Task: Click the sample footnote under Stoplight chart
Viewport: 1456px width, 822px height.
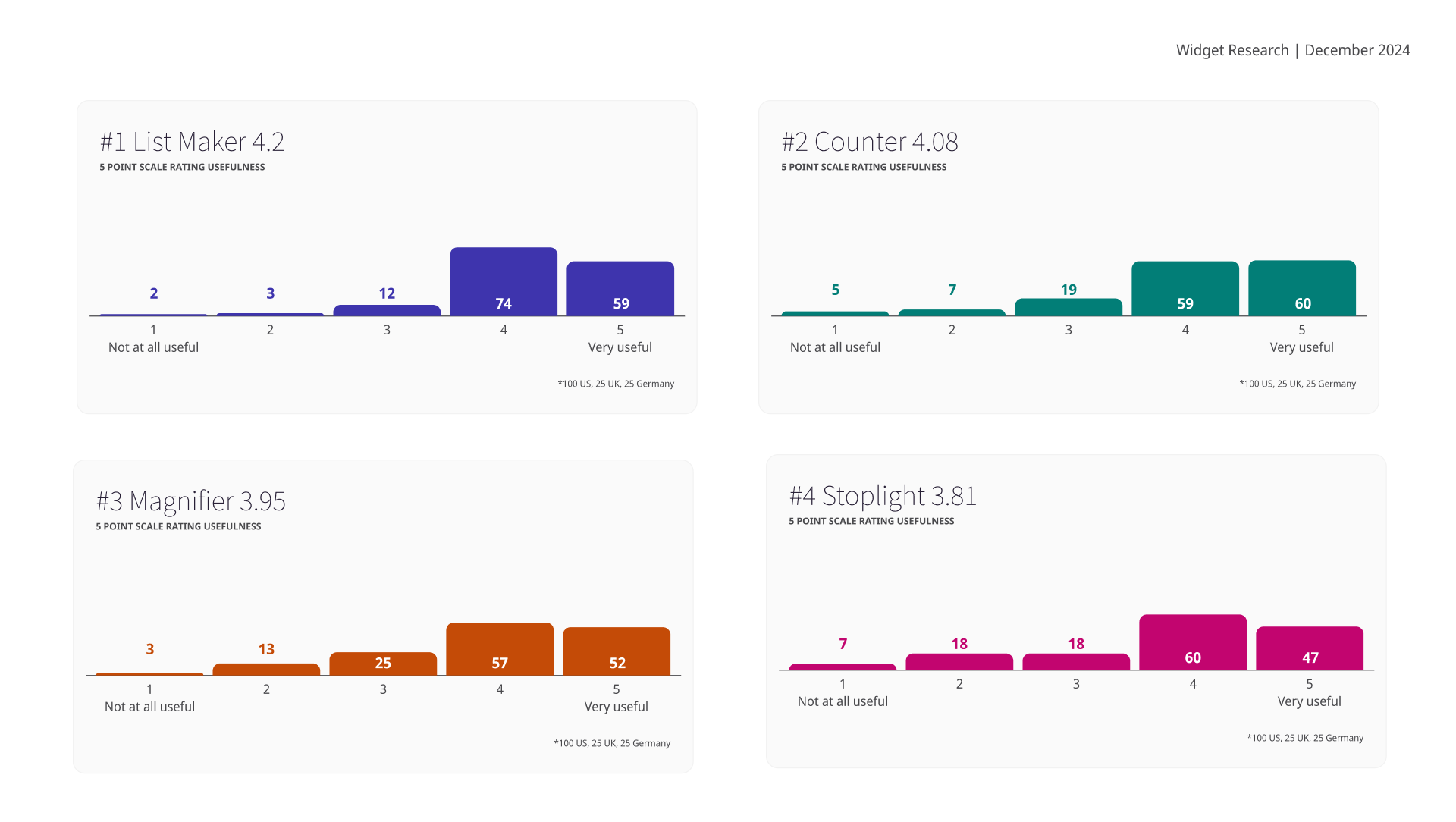Action: (1305, 738)
